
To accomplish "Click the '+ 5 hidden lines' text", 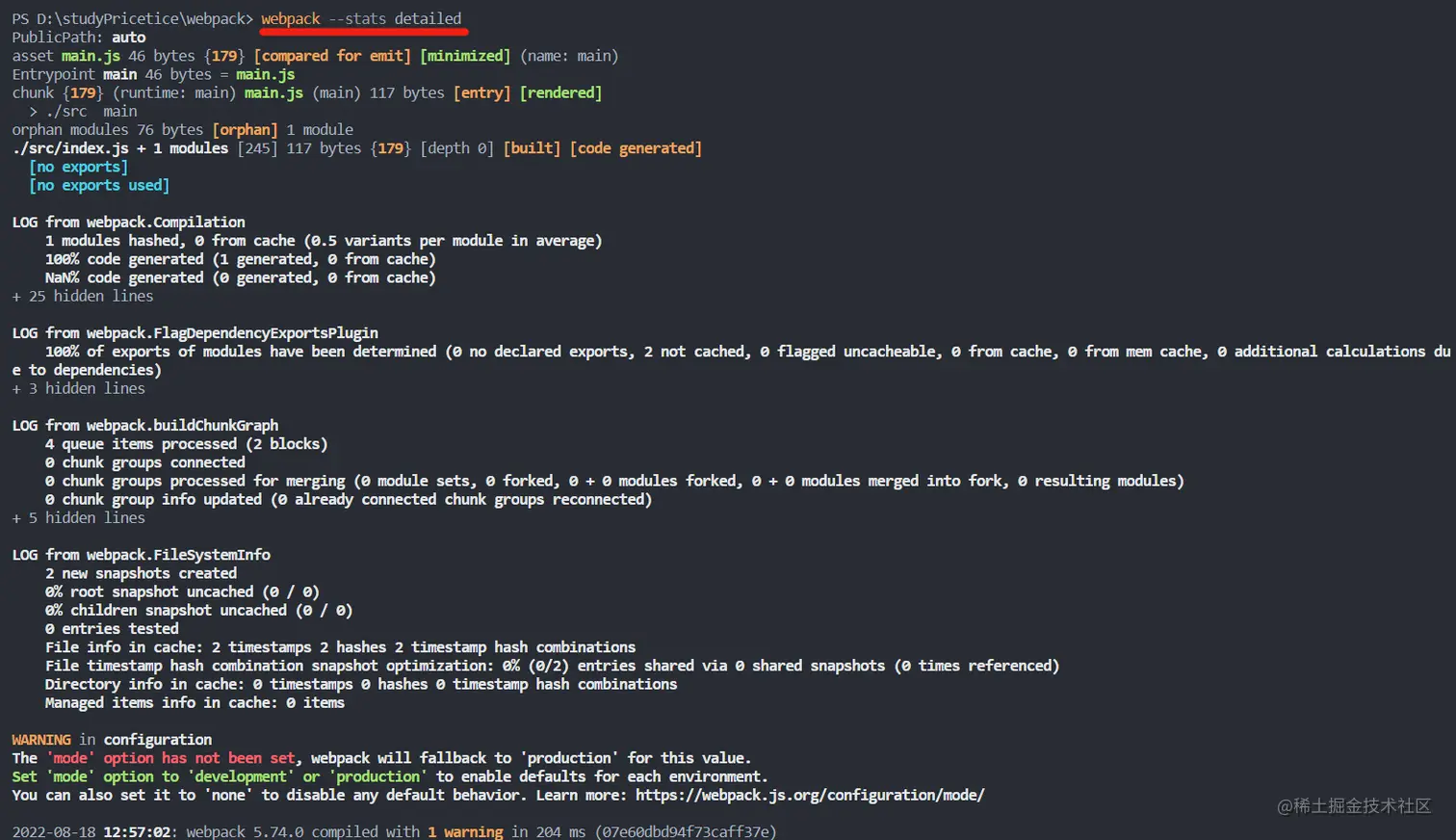I will [79, 517].
